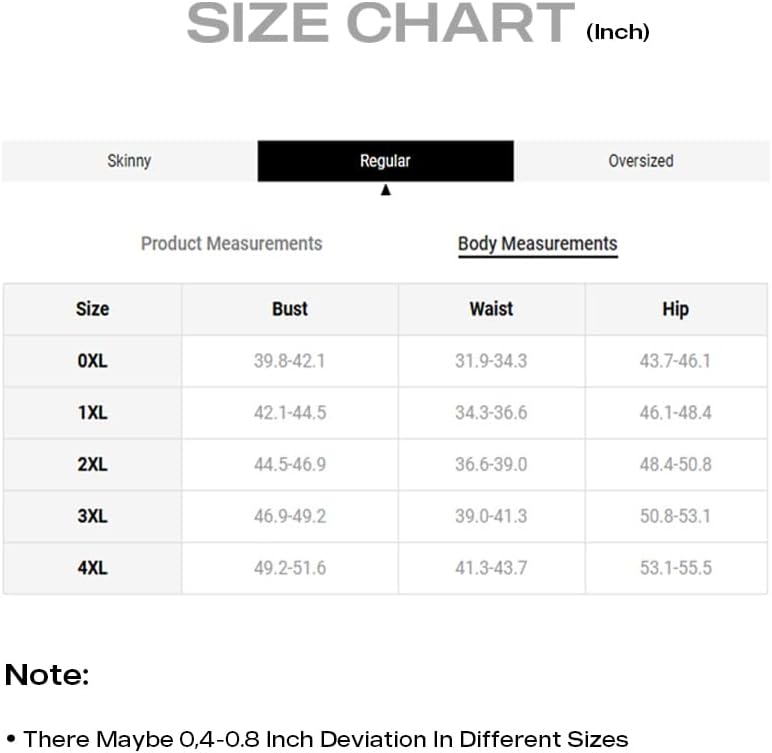Select the 1XL size row label

(93, 413)
